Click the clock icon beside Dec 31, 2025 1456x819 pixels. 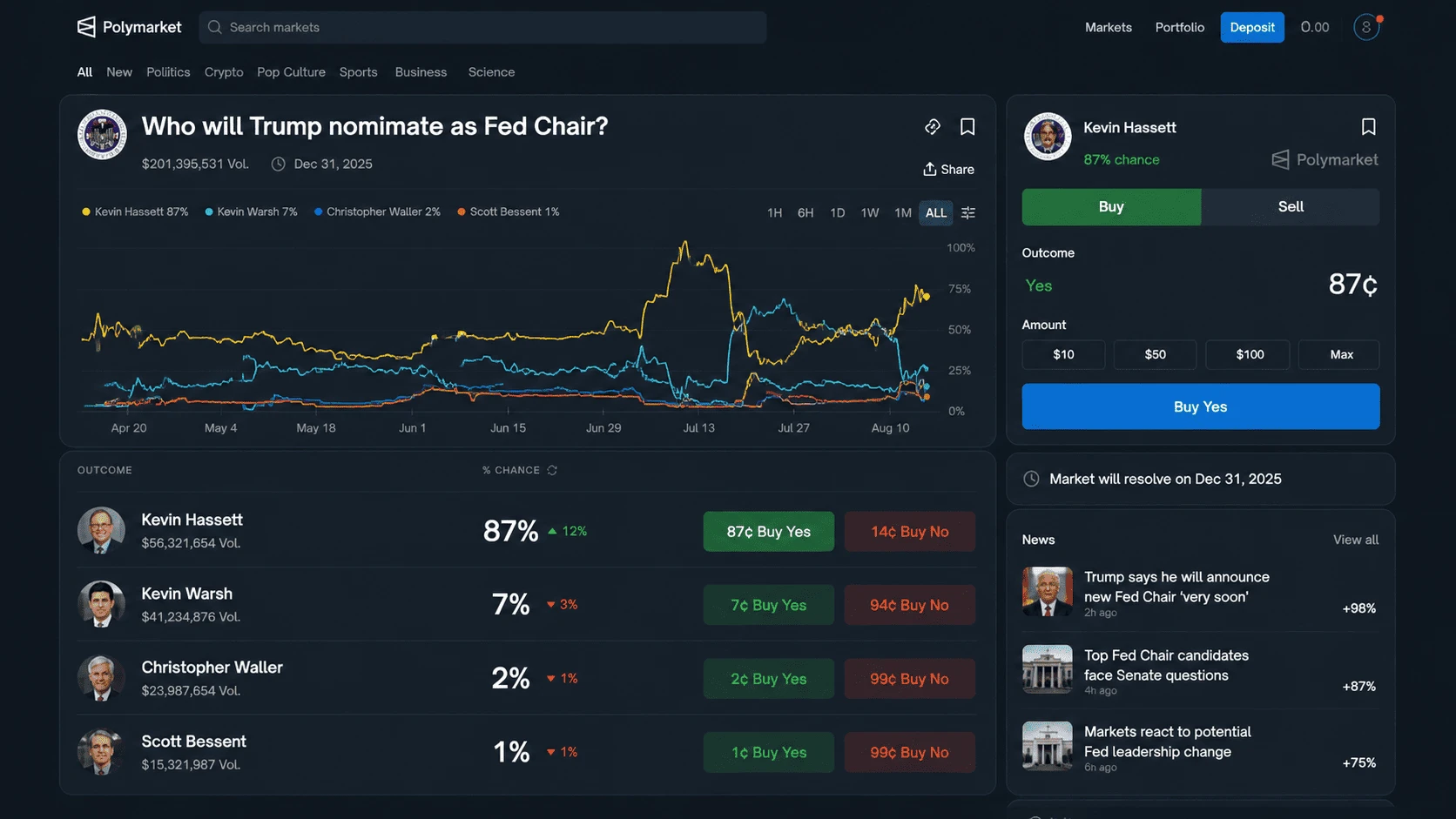pos(278,164)
